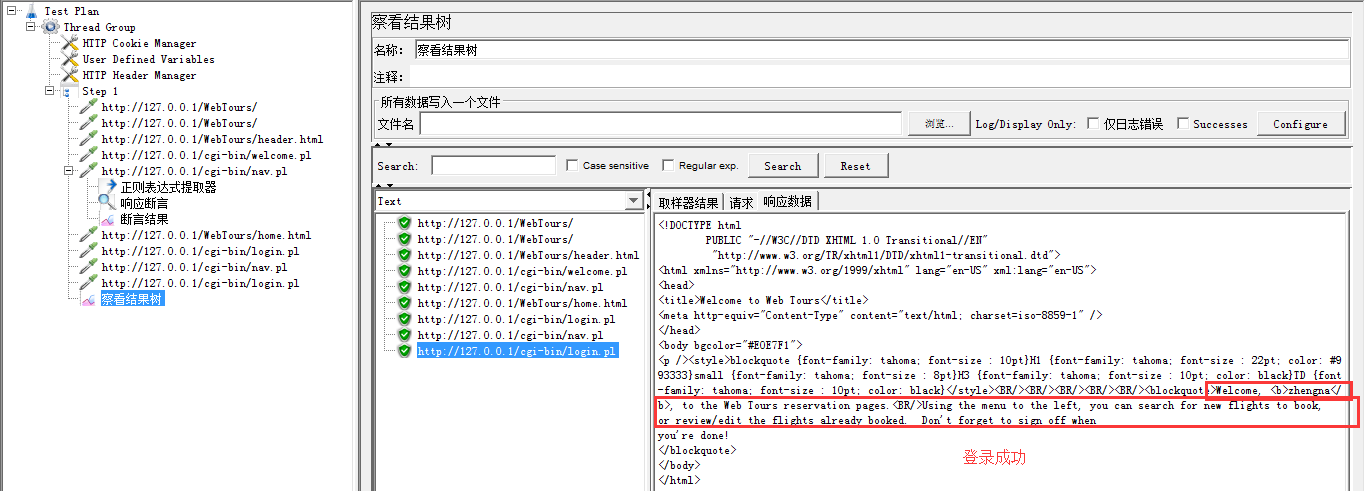
Task: Collapse the Thread Group tree node
Action: [31, 27]
